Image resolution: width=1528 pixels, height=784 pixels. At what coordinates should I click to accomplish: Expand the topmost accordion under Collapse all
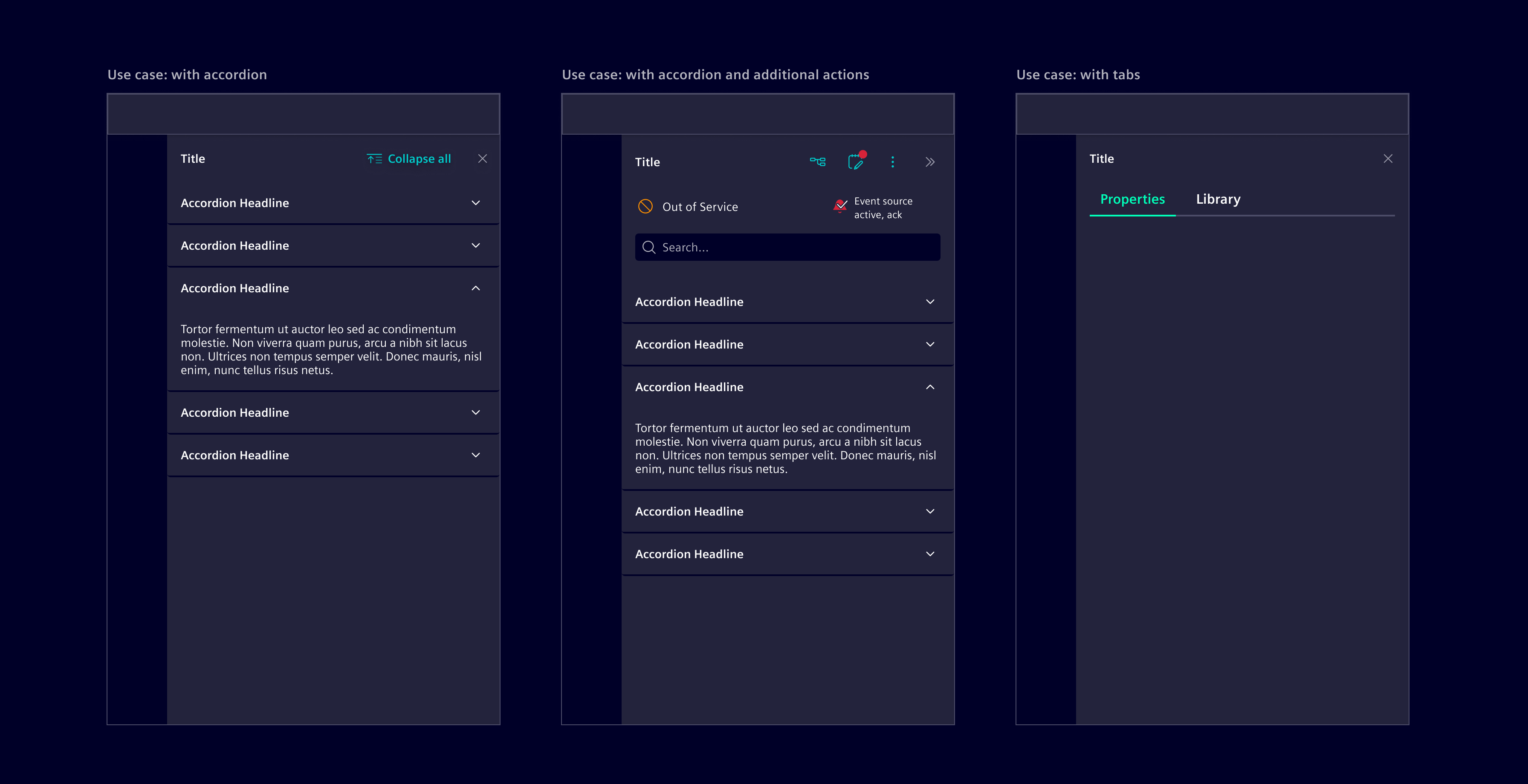pyautogui.click(x=475, y=203)
